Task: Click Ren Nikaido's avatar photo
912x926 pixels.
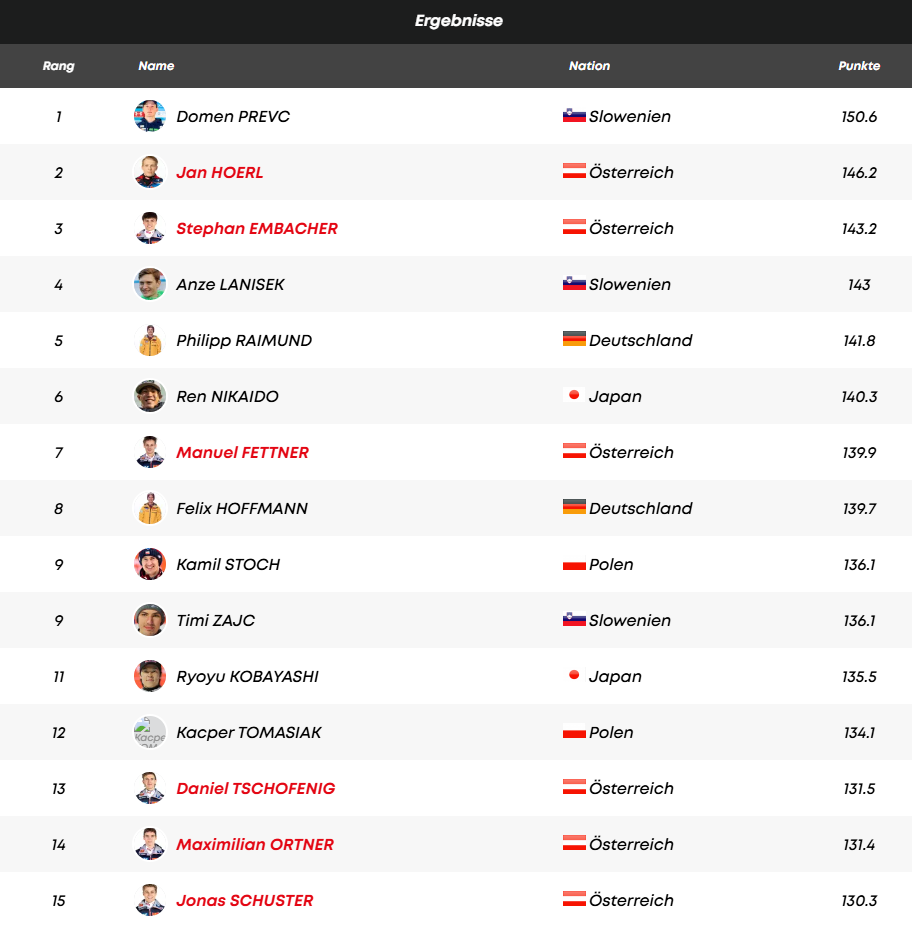Action: [150, 396]
